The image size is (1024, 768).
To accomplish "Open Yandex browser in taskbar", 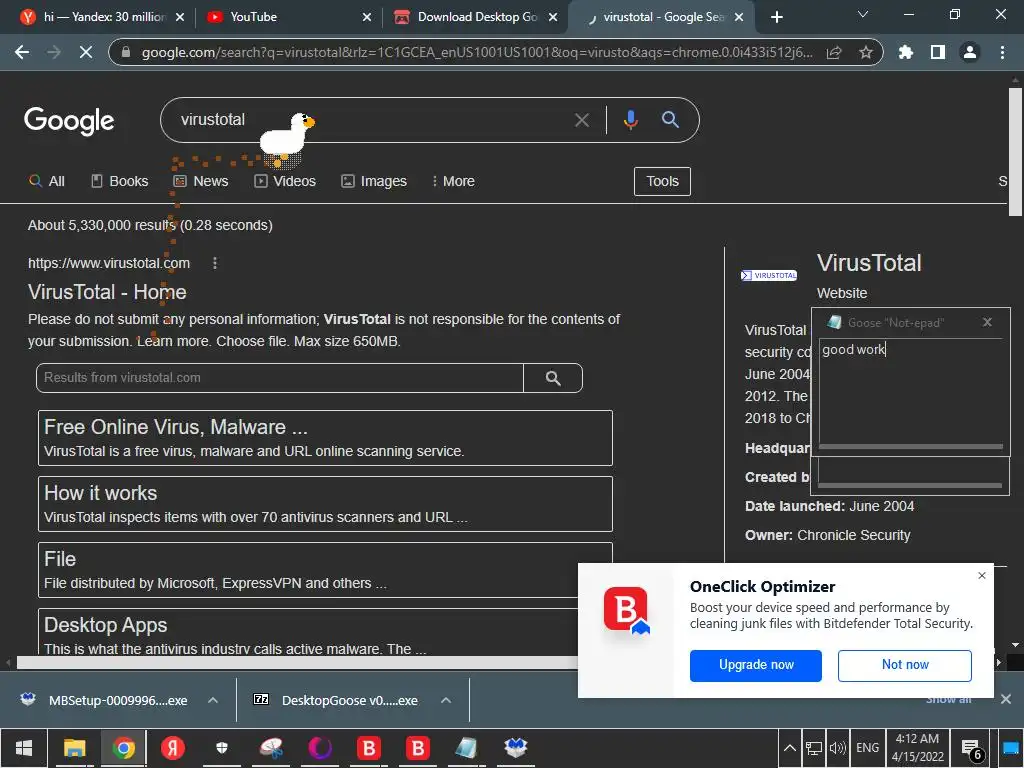I will coord(173,748).
